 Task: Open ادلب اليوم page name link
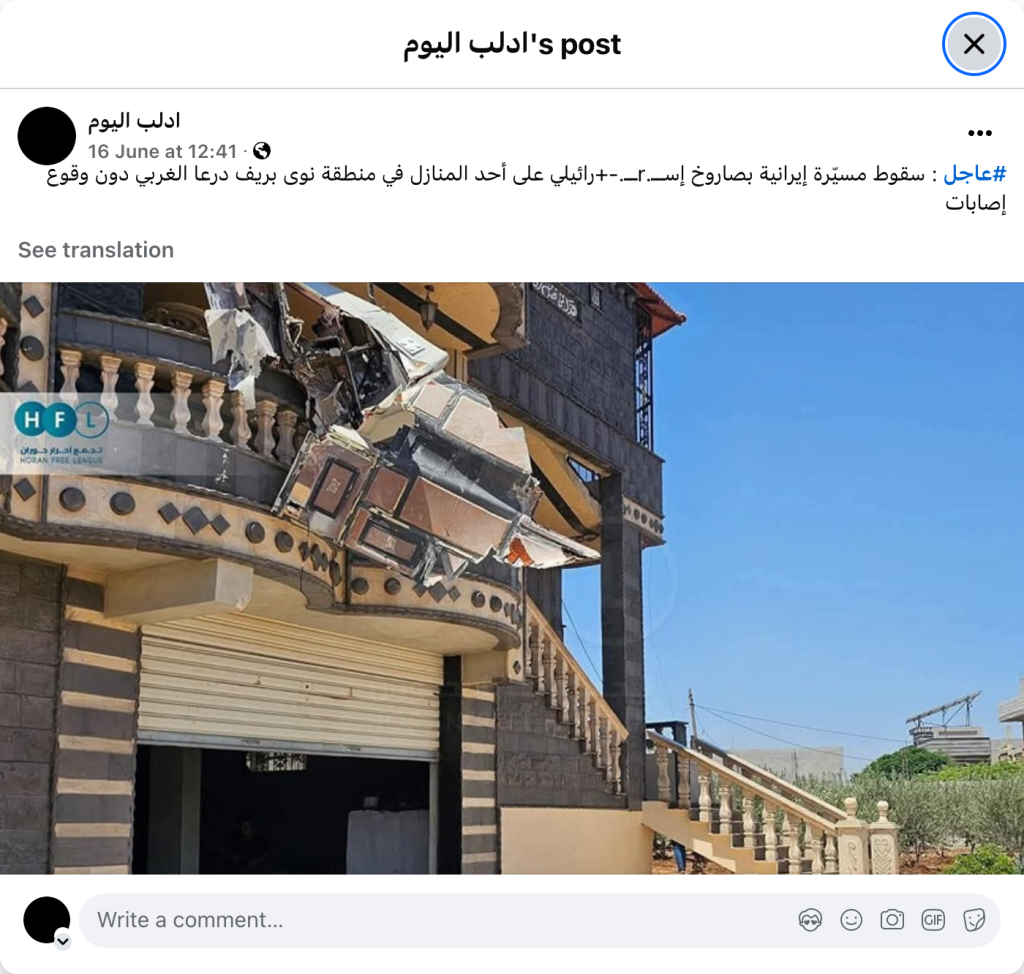pos(134,120)
